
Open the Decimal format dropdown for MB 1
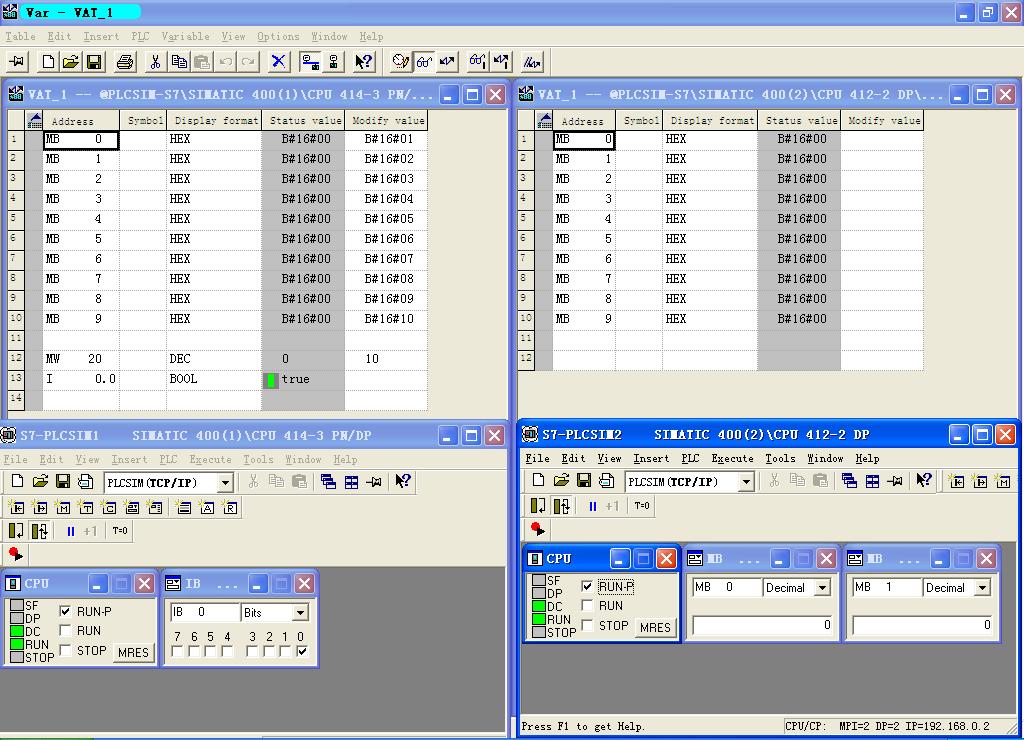[x=982, y=588]
